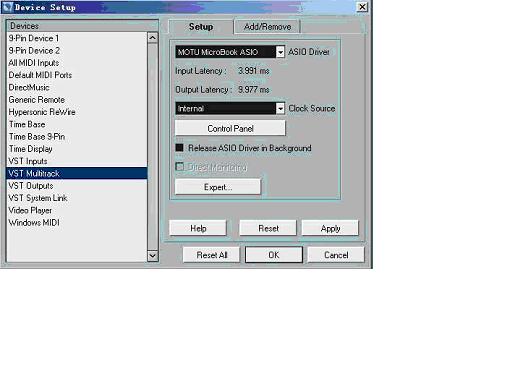Image resolution: width=512 pixels, height=384 pixels.
Task: Toggle Release ASIO Driver in Background
Action: coord(180,148)
